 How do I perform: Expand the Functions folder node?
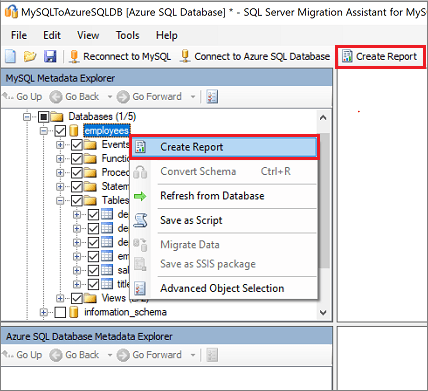coord(60,159)
